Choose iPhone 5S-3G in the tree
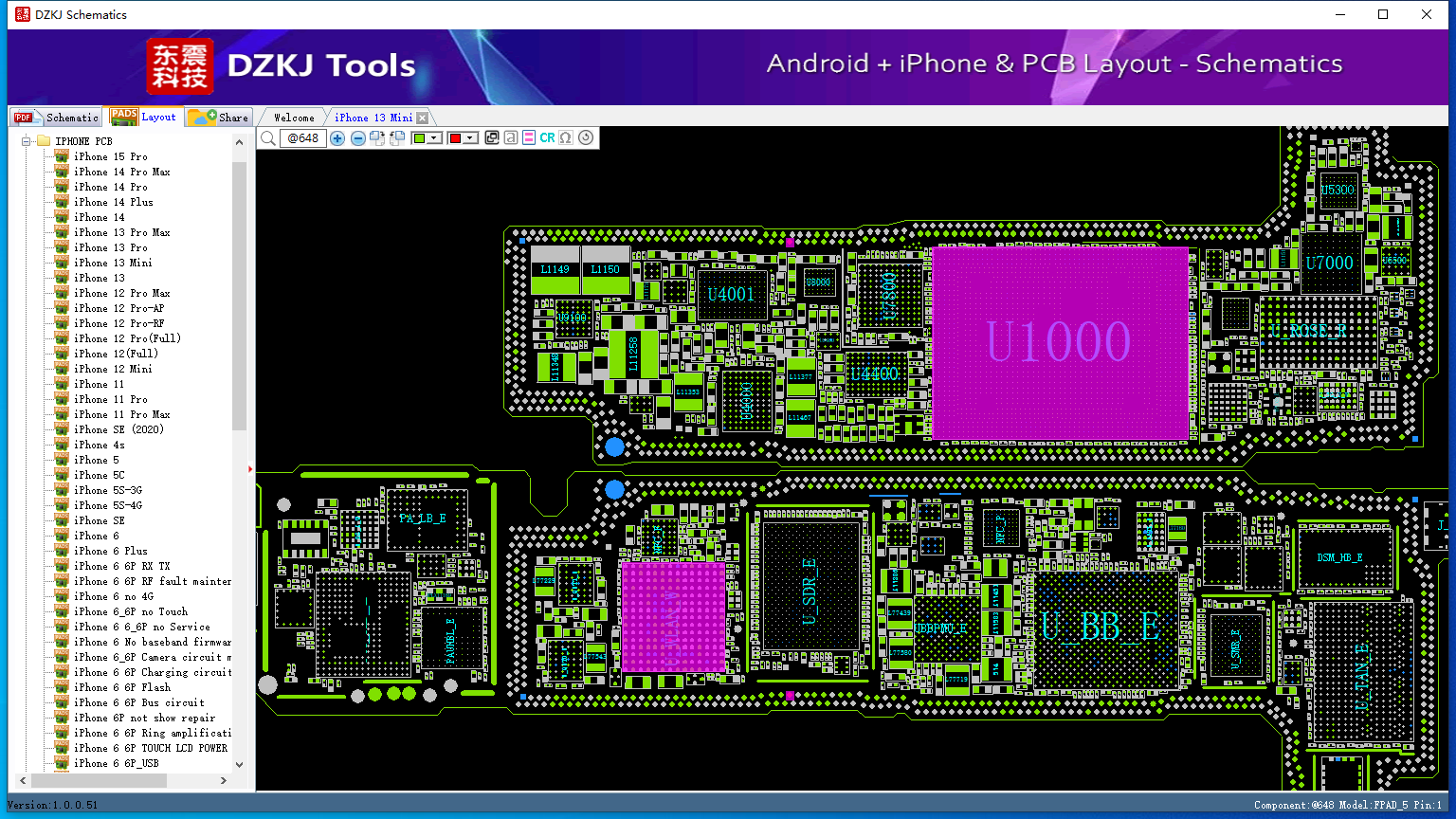This screenshot has height=819, width=1456. [x=108, y=490]
